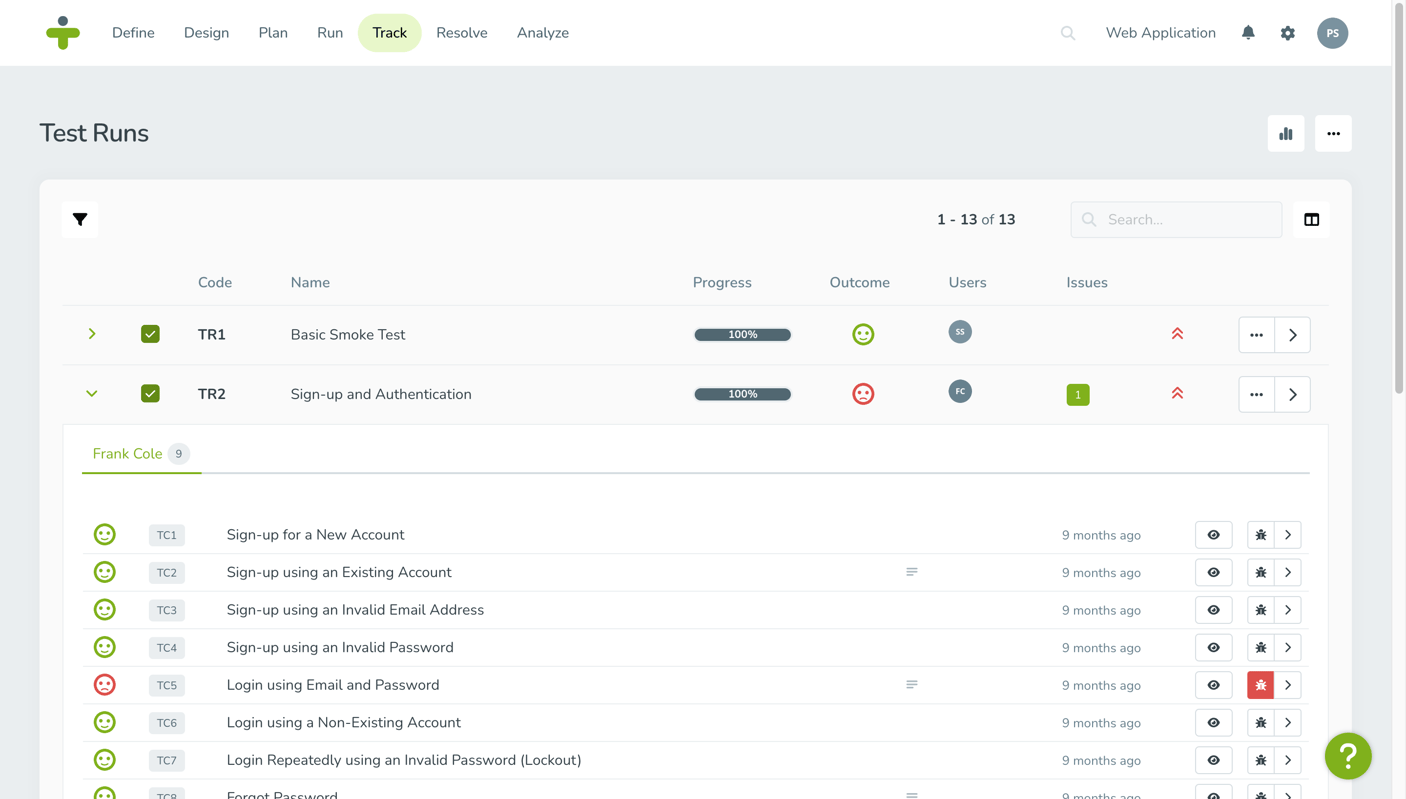Image resolution: width=1406 pixels, height=799 pixels.
Task: Expand the TR1 Basic Smoke Test row
Action: tap(91, 334)
